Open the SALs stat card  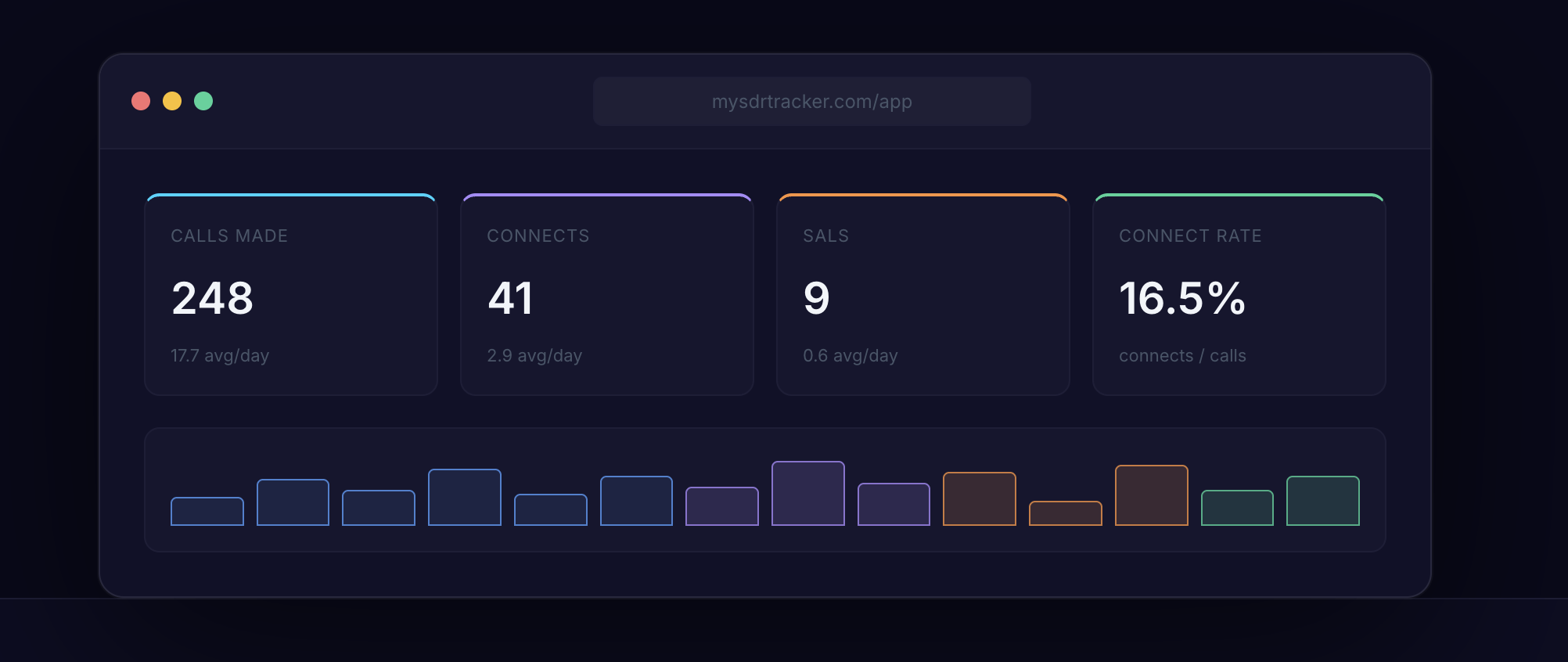923,294
